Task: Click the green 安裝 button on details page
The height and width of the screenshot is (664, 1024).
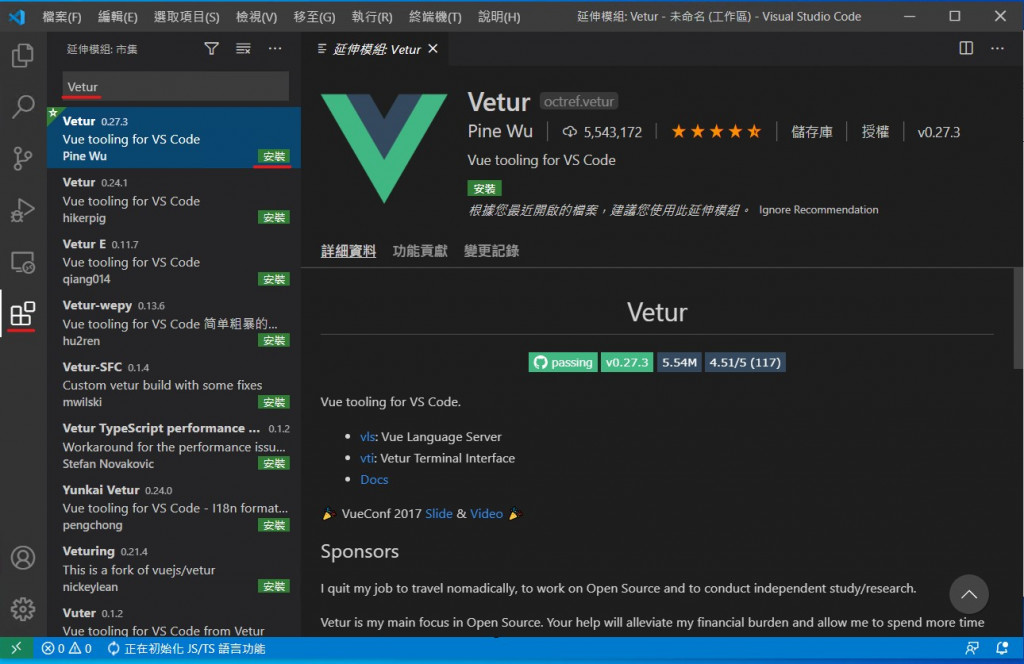Action: (x=484, y=189)
